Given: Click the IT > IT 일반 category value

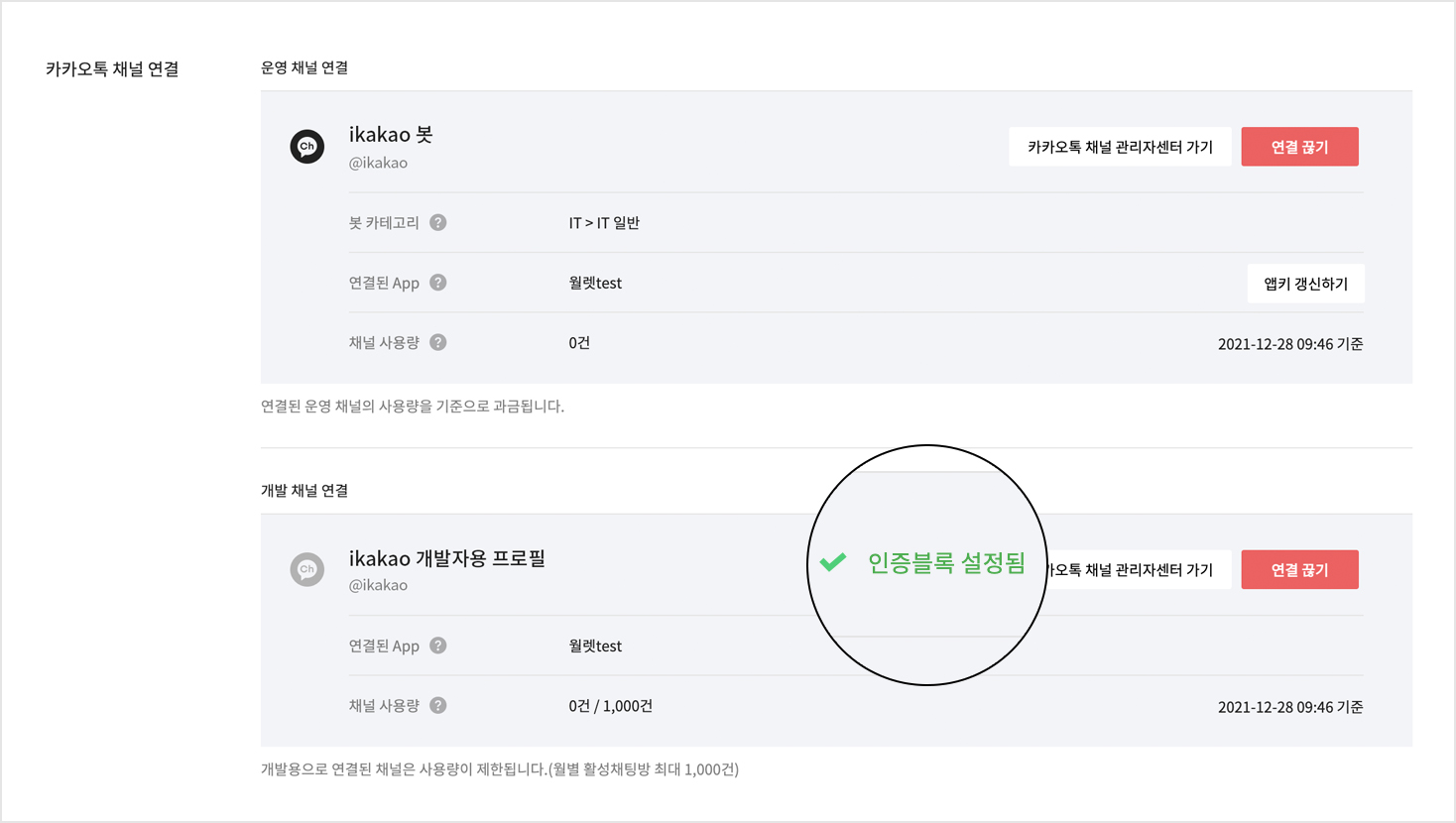Looking at the screenshot, I should tap(604, 223).
